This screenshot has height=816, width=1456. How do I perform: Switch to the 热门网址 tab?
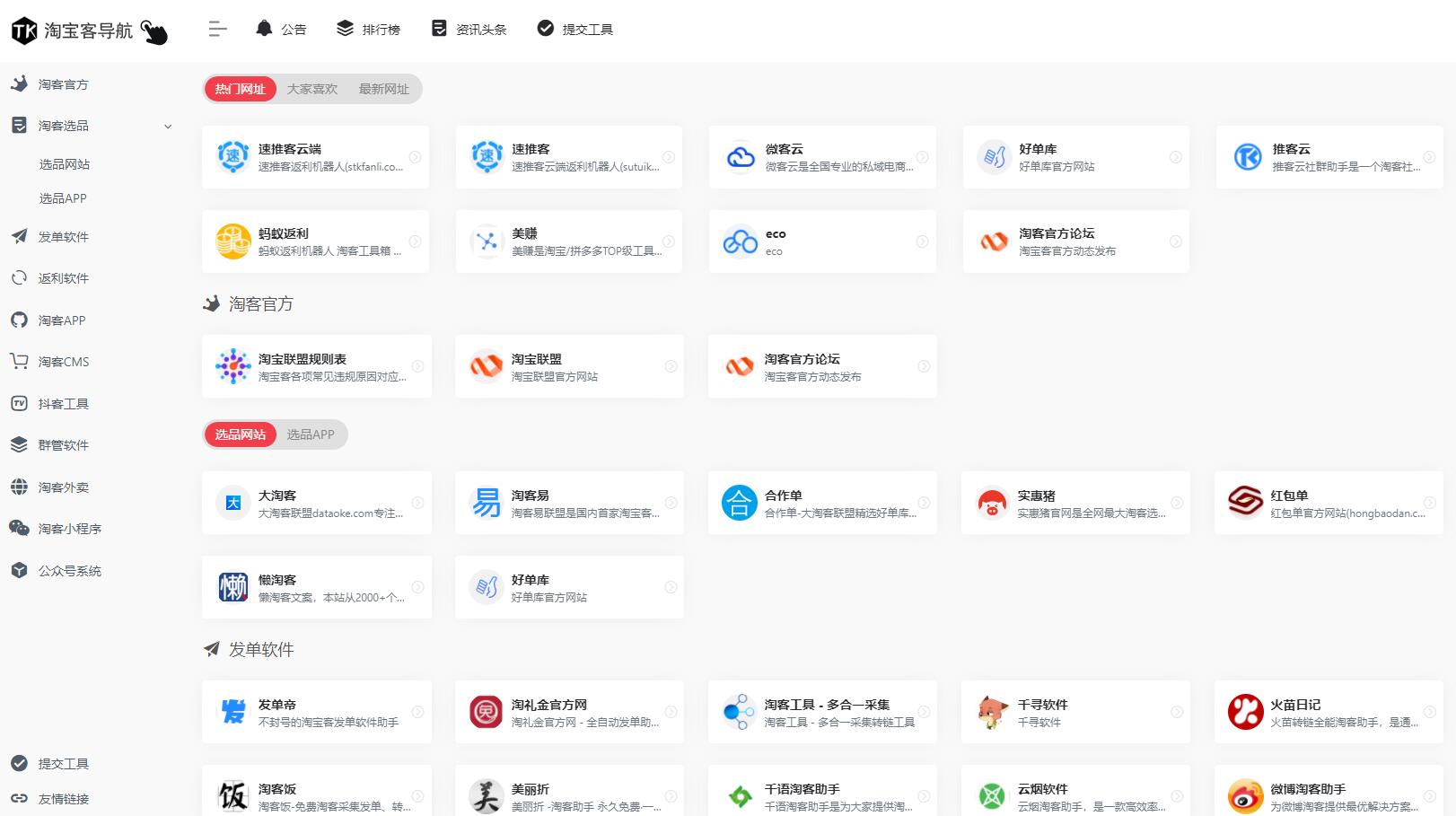(240, 89)
